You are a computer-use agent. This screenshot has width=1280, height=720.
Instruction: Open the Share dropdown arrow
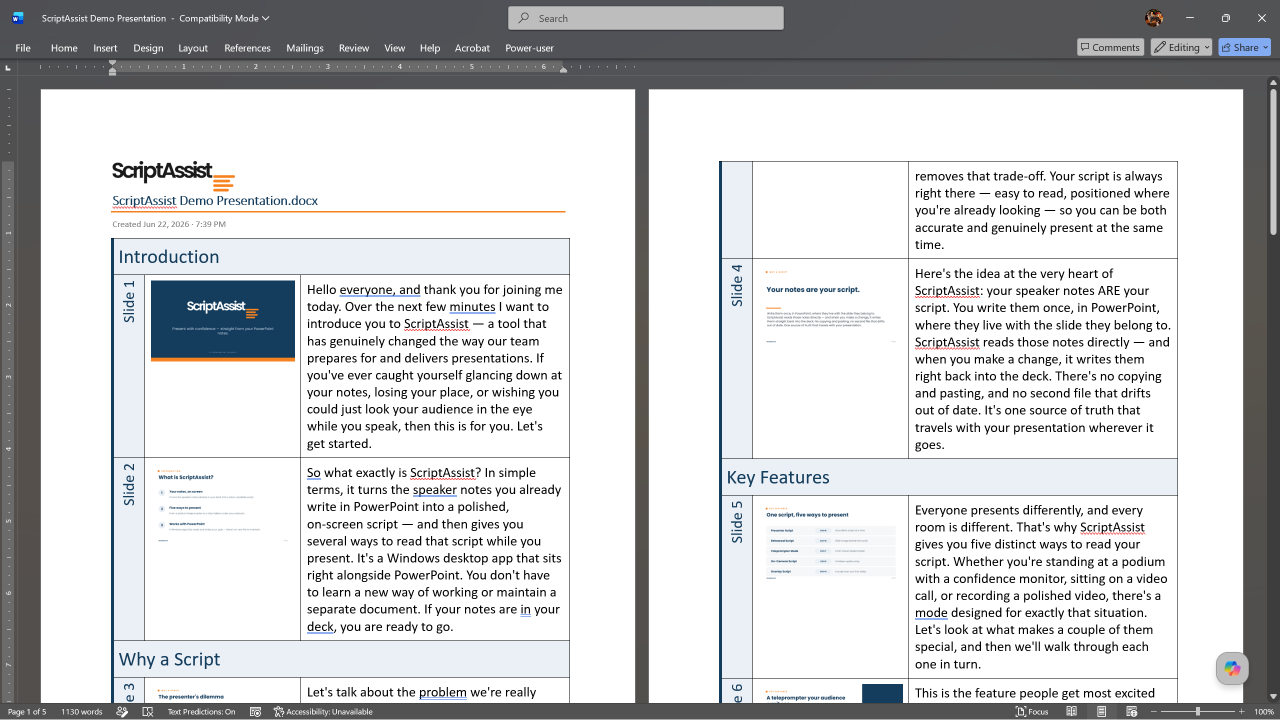(x=1264, y=47)
